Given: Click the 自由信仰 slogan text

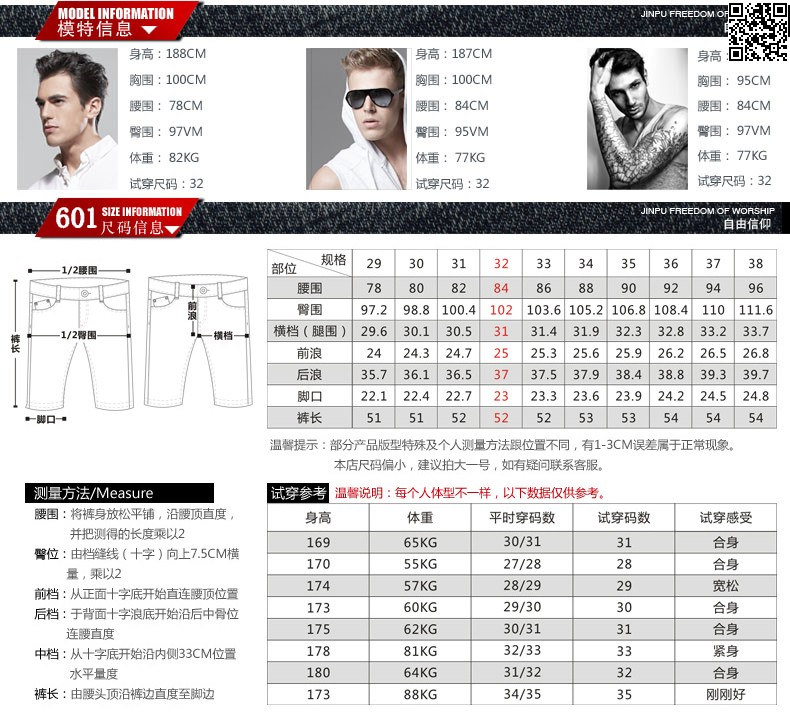Looking at the screenshot, I should pos(747,224).
